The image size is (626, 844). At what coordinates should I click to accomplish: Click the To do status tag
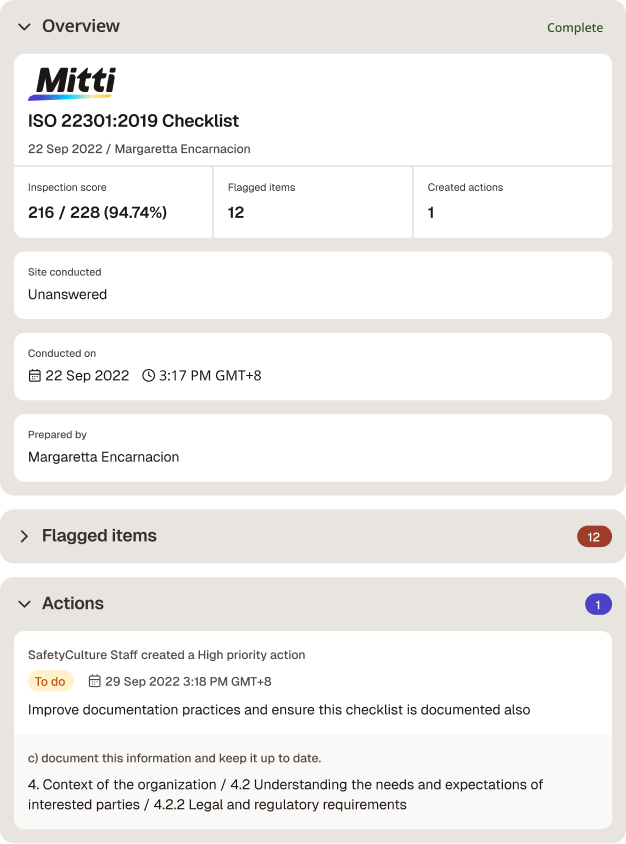pyautogui.click(x=50, y=681)
